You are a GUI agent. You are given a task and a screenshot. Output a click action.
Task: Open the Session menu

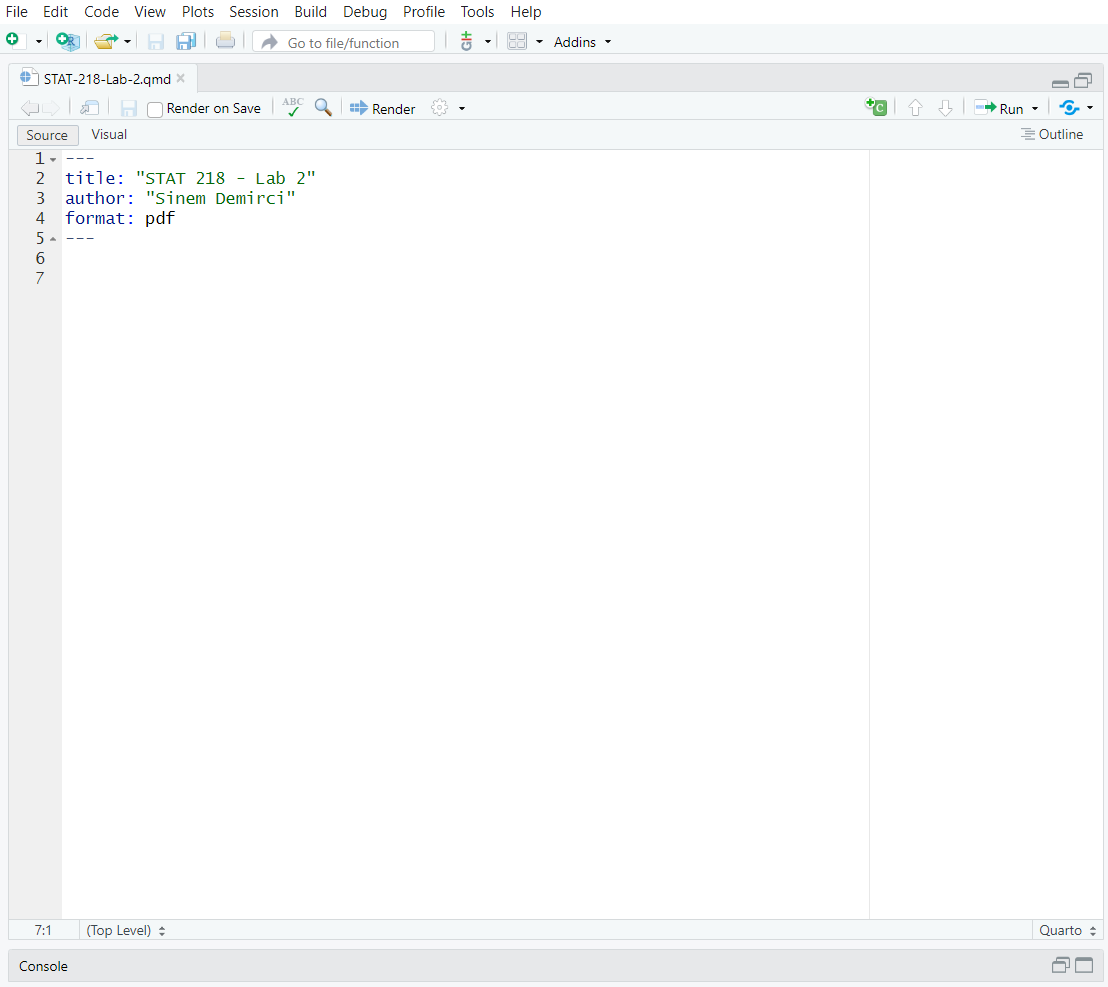click(x=254, y=12)
